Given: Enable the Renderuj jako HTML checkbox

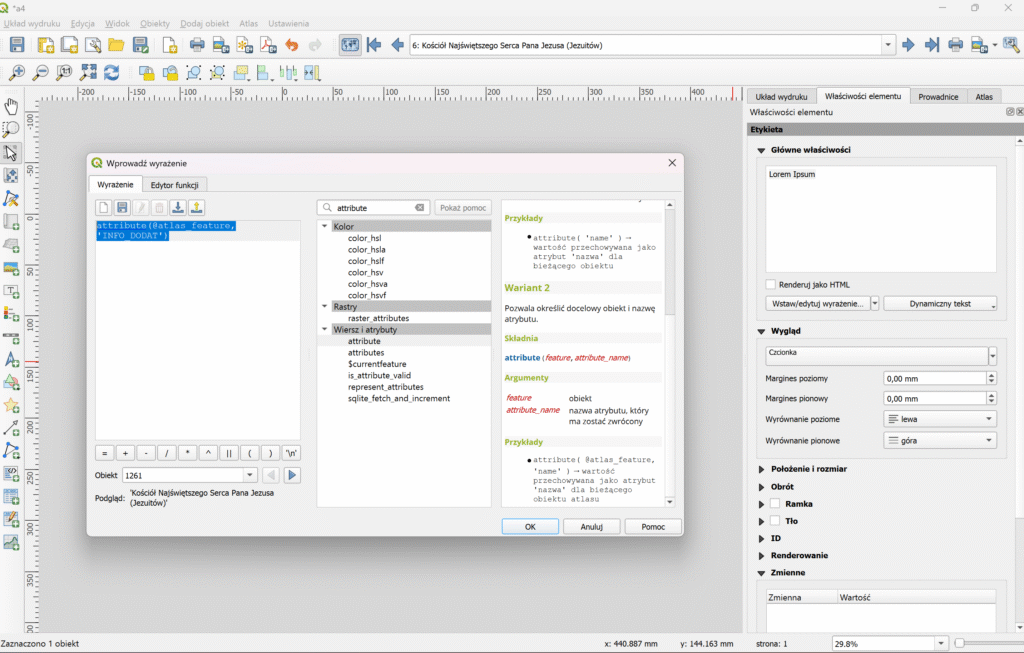Looking at the screenshot, I should click(772, 284).
